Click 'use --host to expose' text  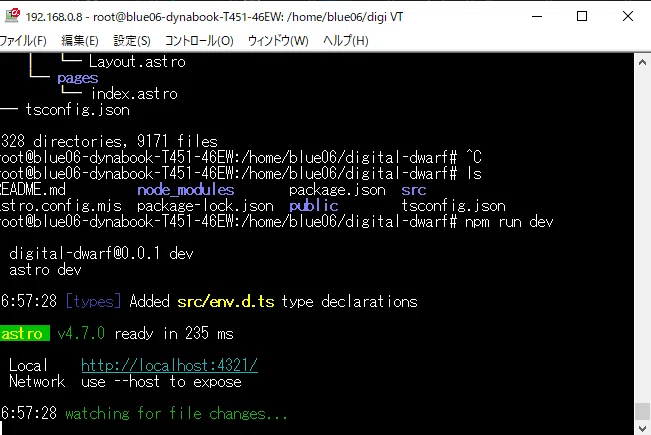pyautogui.click(x=161, y=381)
